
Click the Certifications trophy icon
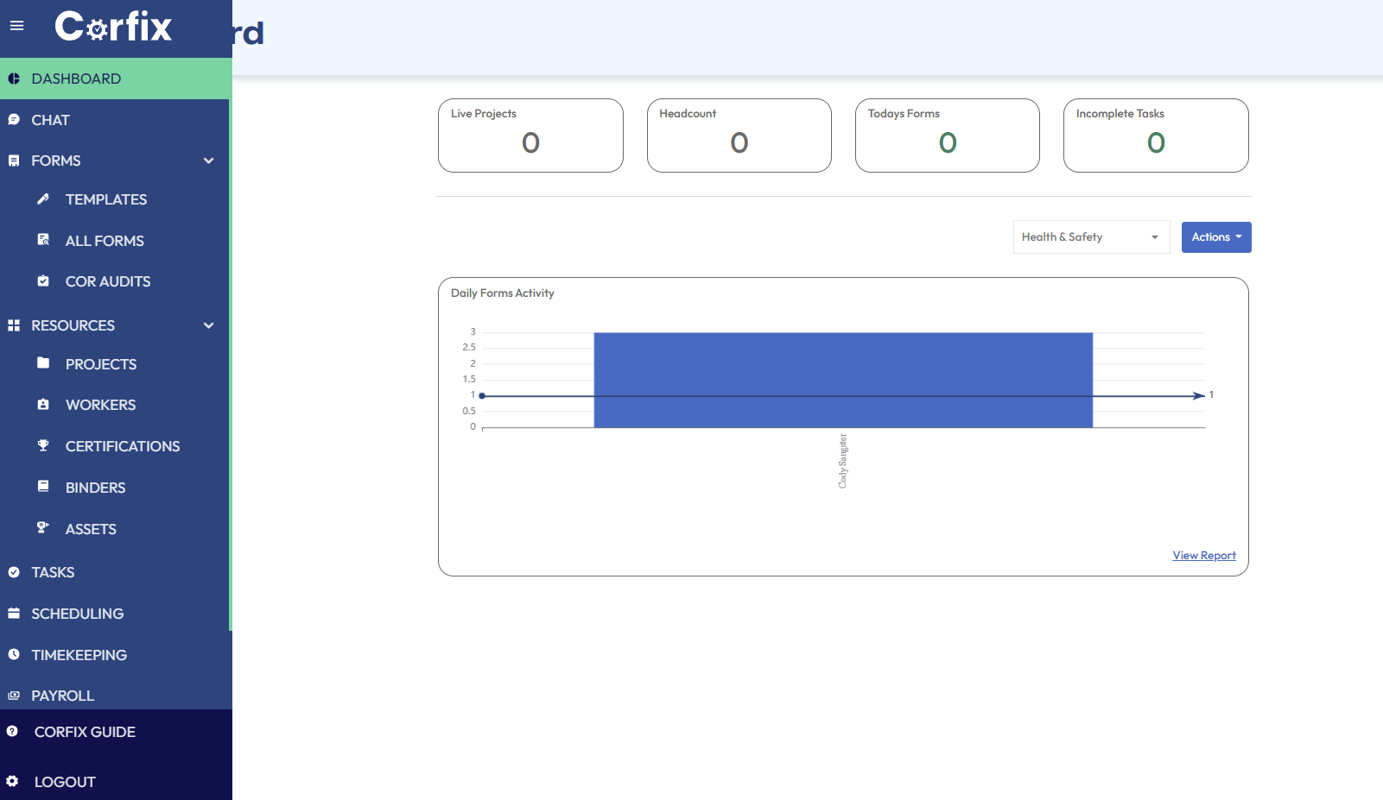[43, 445]
